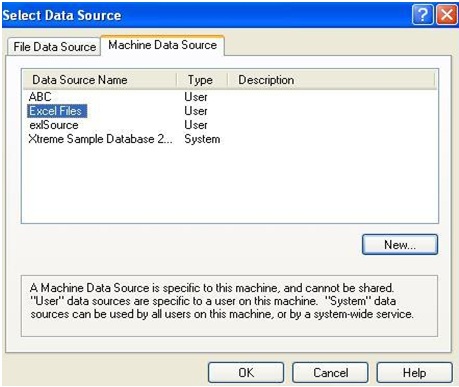The image size is (459, 387).
Task: Select the Machine Data Source tab
Action: 162,45
